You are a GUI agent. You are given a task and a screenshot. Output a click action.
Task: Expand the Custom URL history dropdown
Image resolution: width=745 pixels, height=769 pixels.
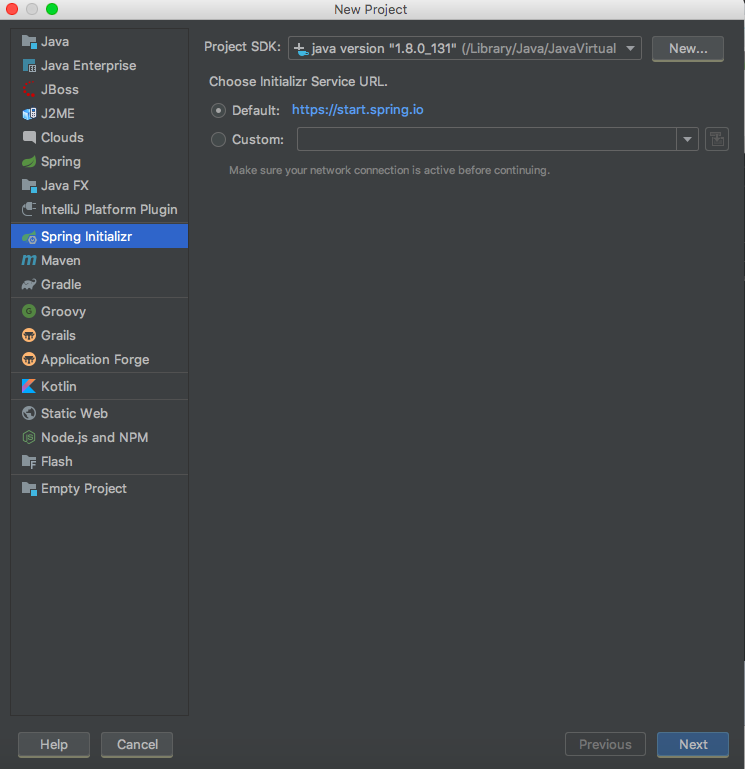687,140
